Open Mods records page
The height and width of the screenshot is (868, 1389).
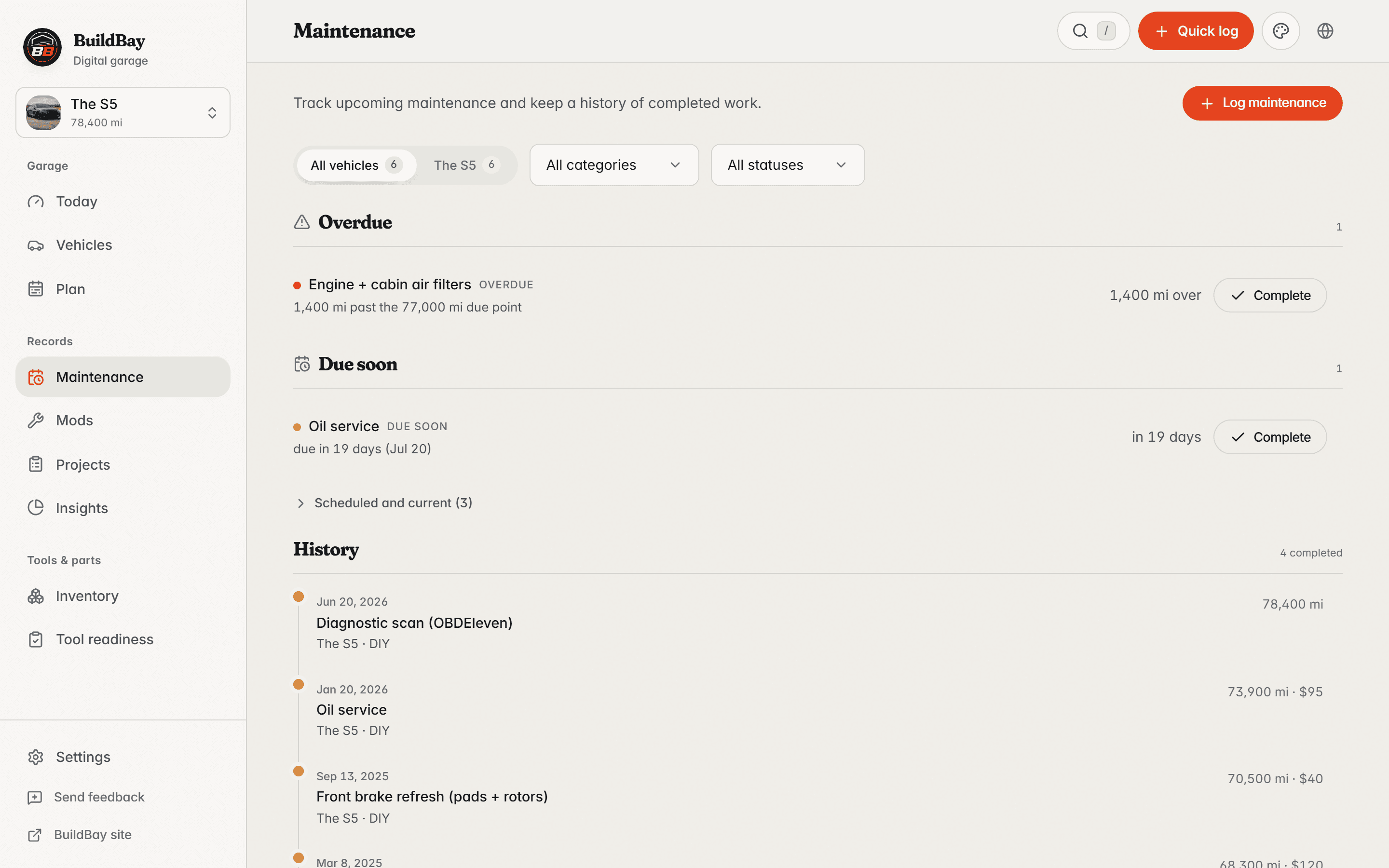[123, 421]
